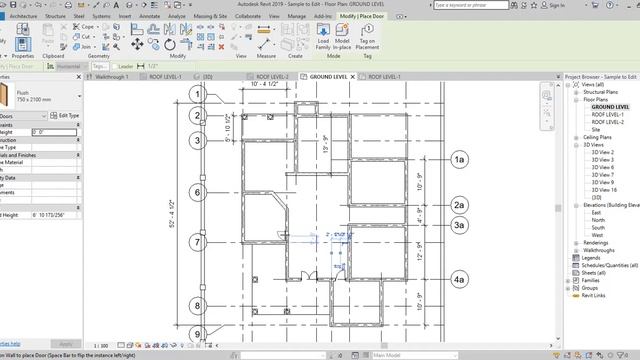Toggle Tag on Placement
Viewport: 640px width, 360px height.
tap(367, 36)
